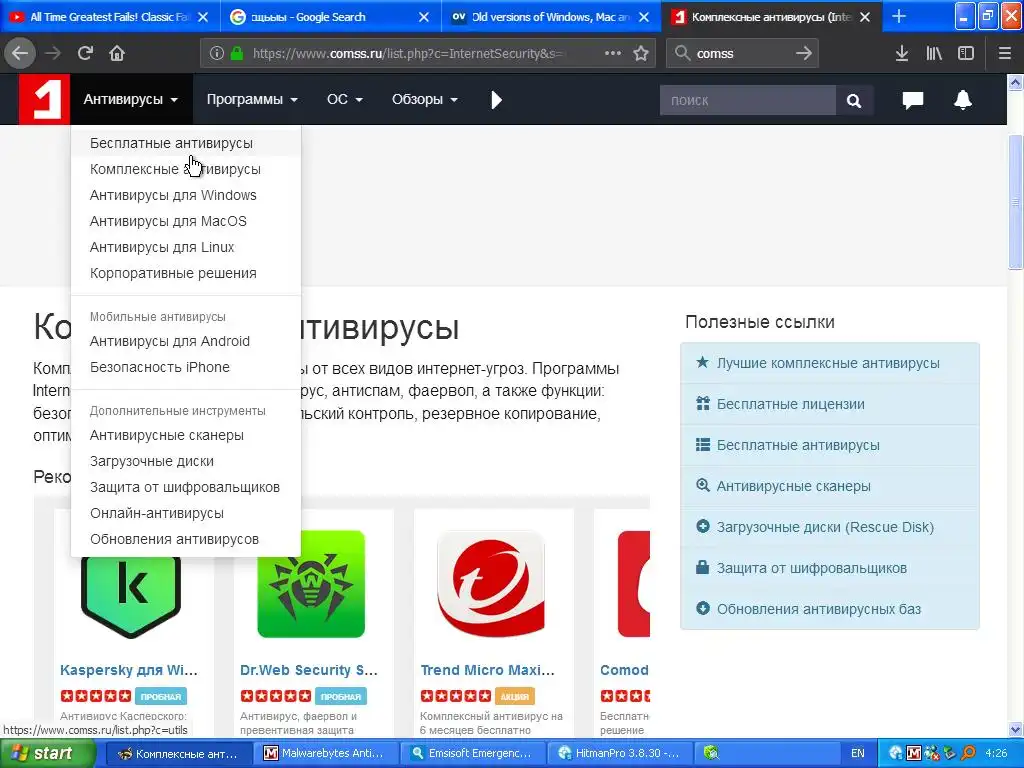This screenshot has height=768, width=1024.
Task: Open notifications with the bell icon
Action: (x=963, y=100)
